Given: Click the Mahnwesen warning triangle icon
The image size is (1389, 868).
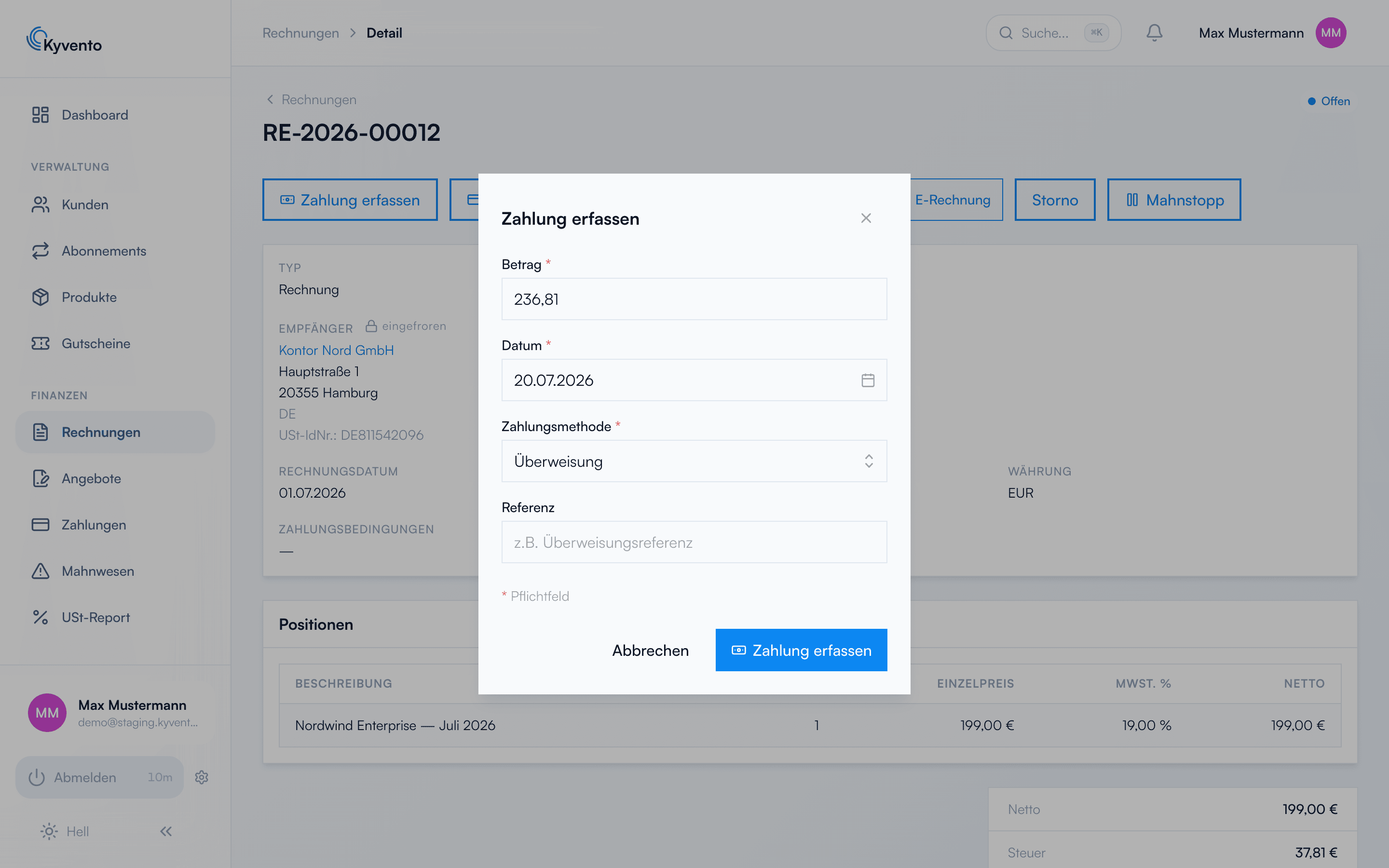Looking at the screenshot, I should click(40, 571).
